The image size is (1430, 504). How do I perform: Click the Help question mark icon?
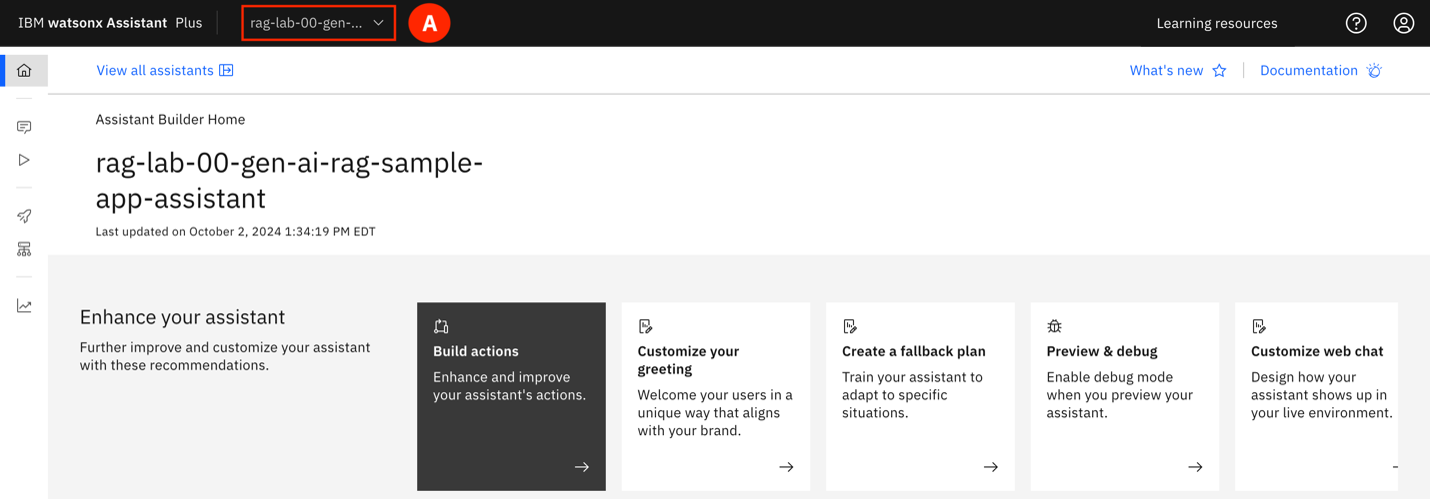[x=1356, y=23]
